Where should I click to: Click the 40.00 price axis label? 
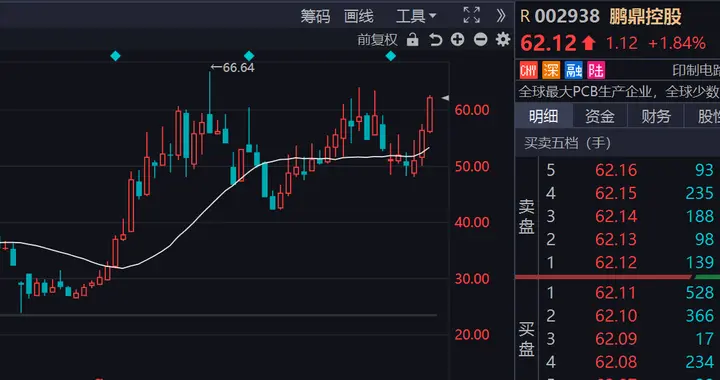tap(472, 223)
